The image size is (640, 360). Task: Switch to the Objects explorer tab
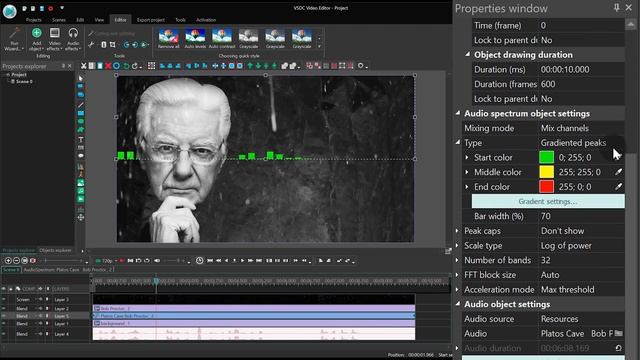(55, 250)
